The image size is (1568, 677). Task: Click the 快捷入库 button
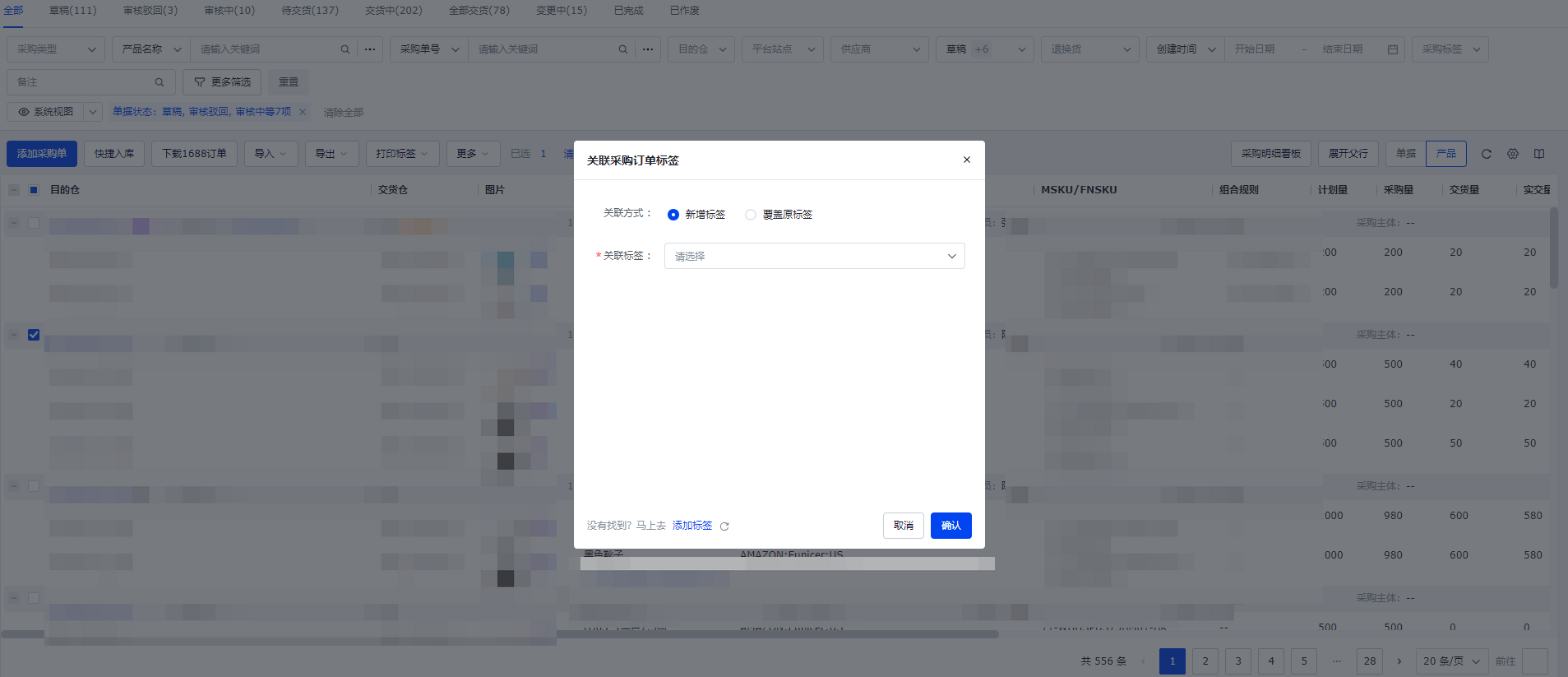(114, 154)
